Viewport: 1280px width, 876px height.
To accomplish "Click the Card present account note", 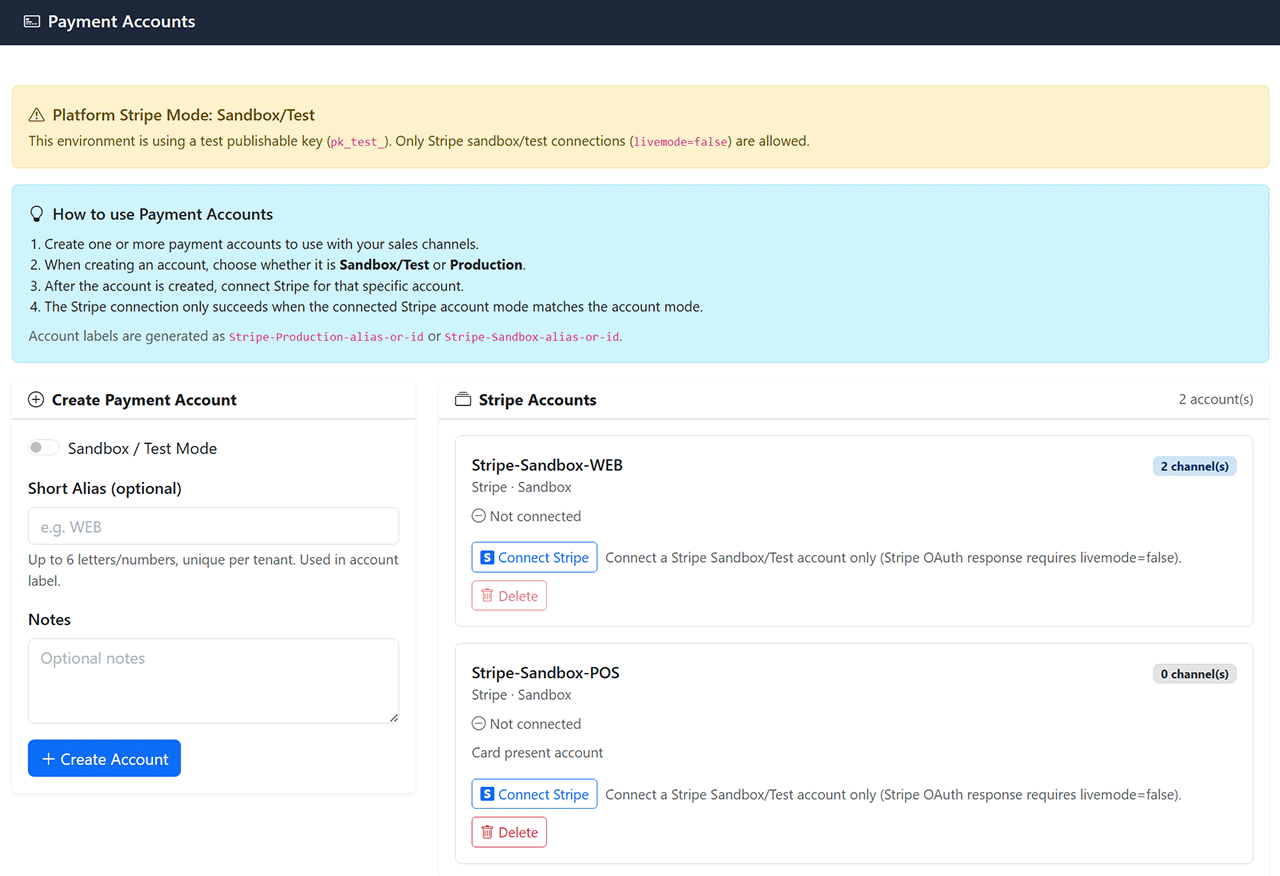I will tap(537, 753).
